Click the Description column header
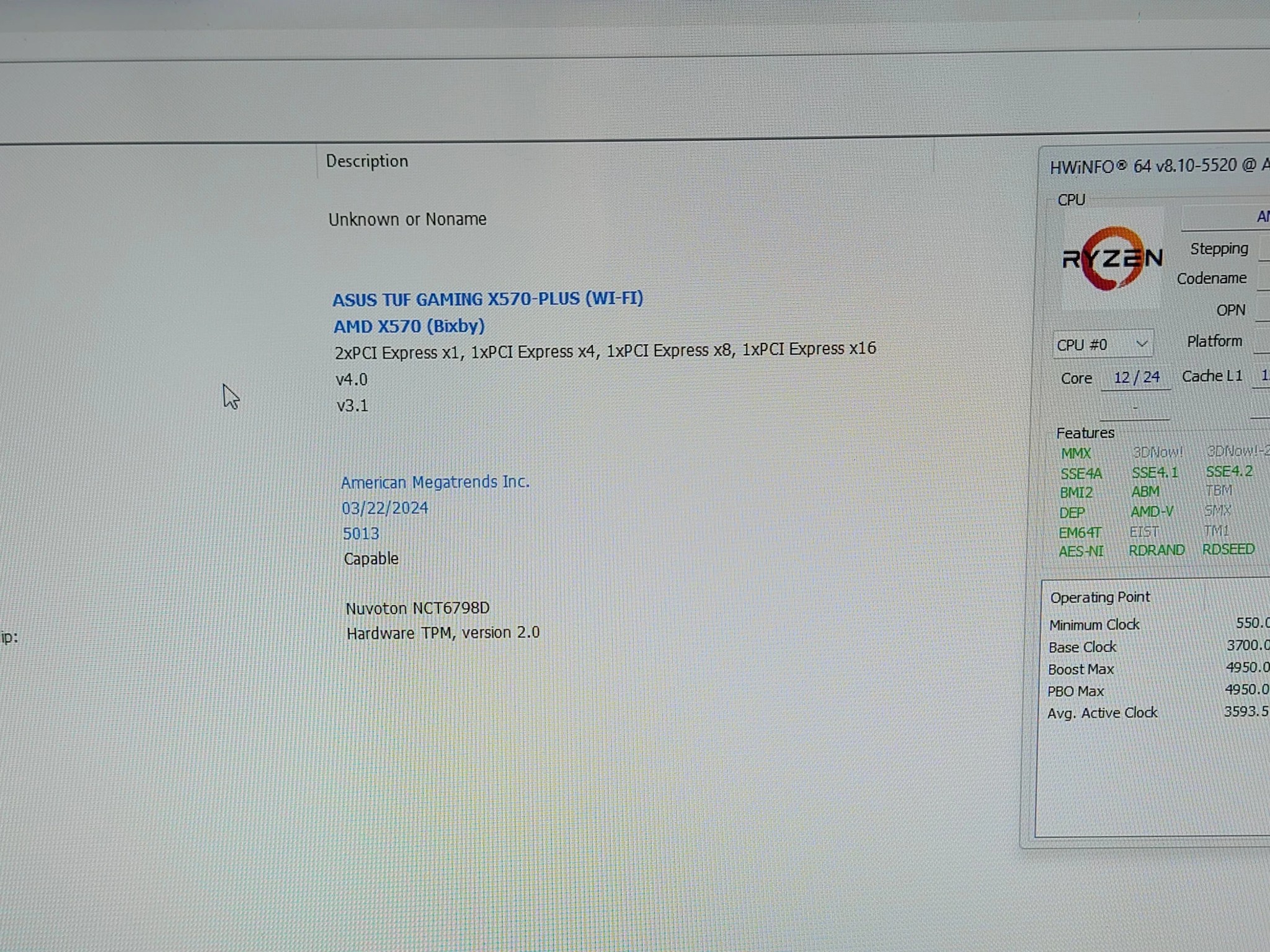1270x952 pixels. (367, 161)
